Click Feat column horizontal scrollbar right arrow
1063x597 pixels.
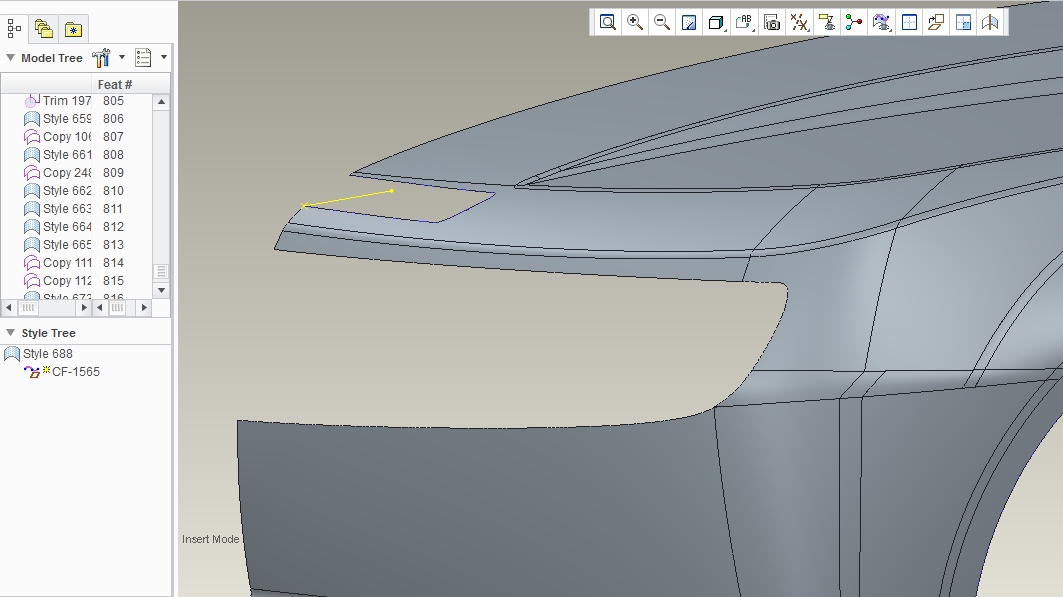[x=144, y=308]
